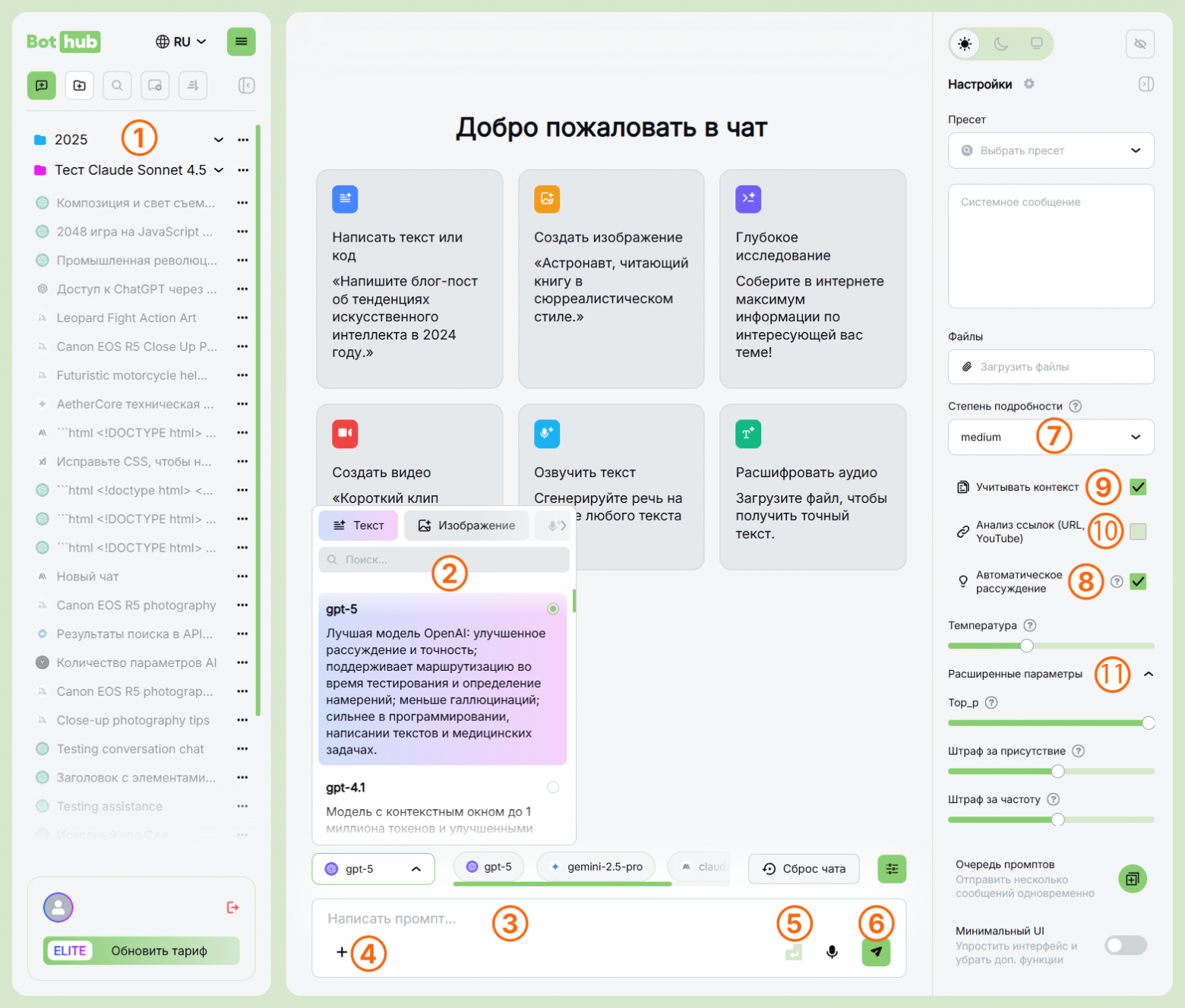Click the Обновить тариф button
Image resolution: width=1185 pixels, height=1008 pixels.
(x=159, y=951)
